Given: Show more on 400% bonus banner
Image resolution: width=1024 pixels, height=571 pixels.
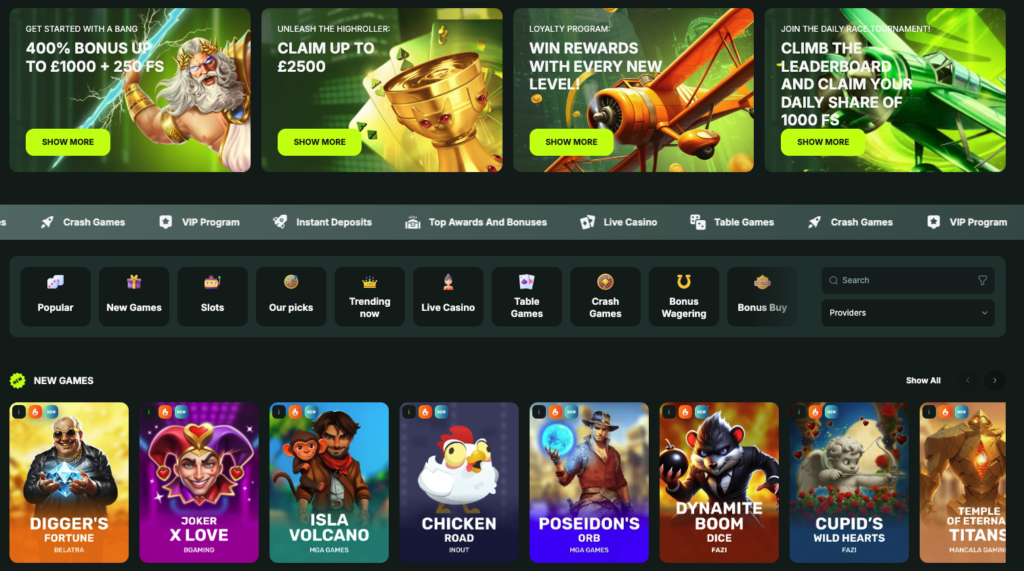Looking at the screenshot, I should 68,142.
